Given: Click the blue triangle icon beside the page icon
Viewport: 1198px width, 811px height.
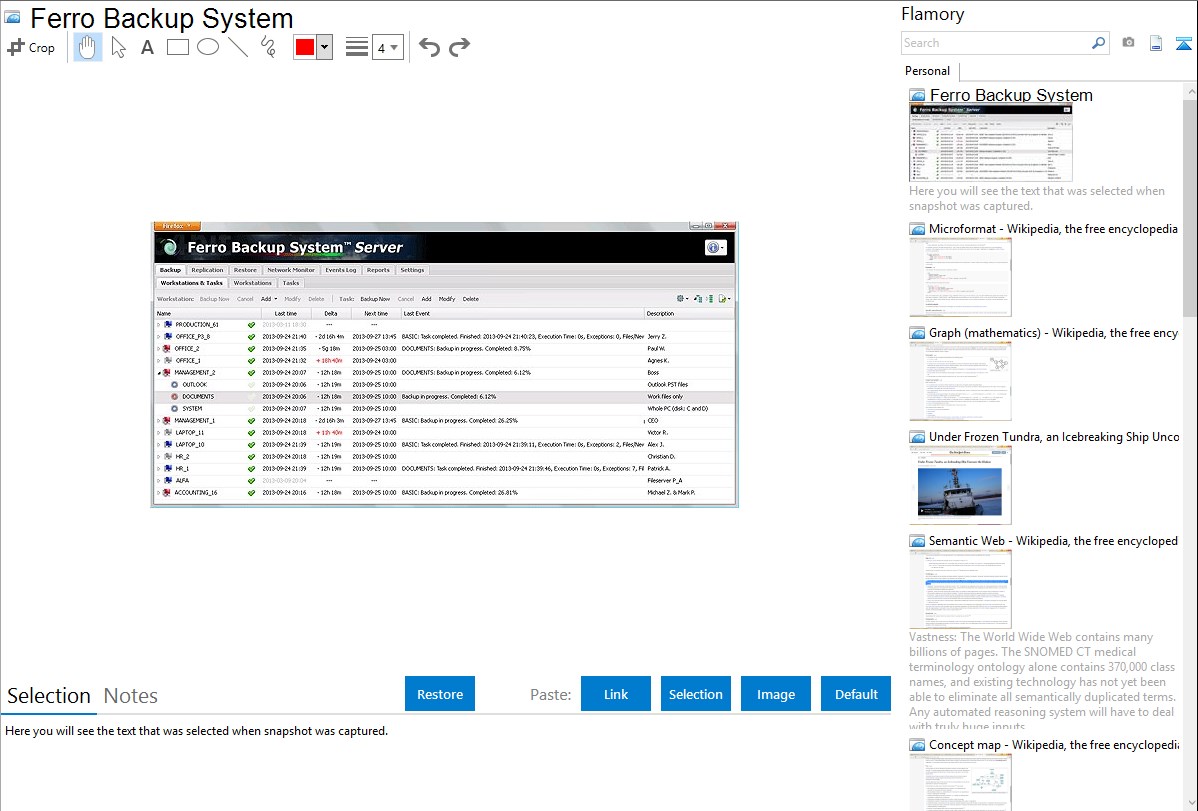Looking at the screenshot, I should point(1183,43).
